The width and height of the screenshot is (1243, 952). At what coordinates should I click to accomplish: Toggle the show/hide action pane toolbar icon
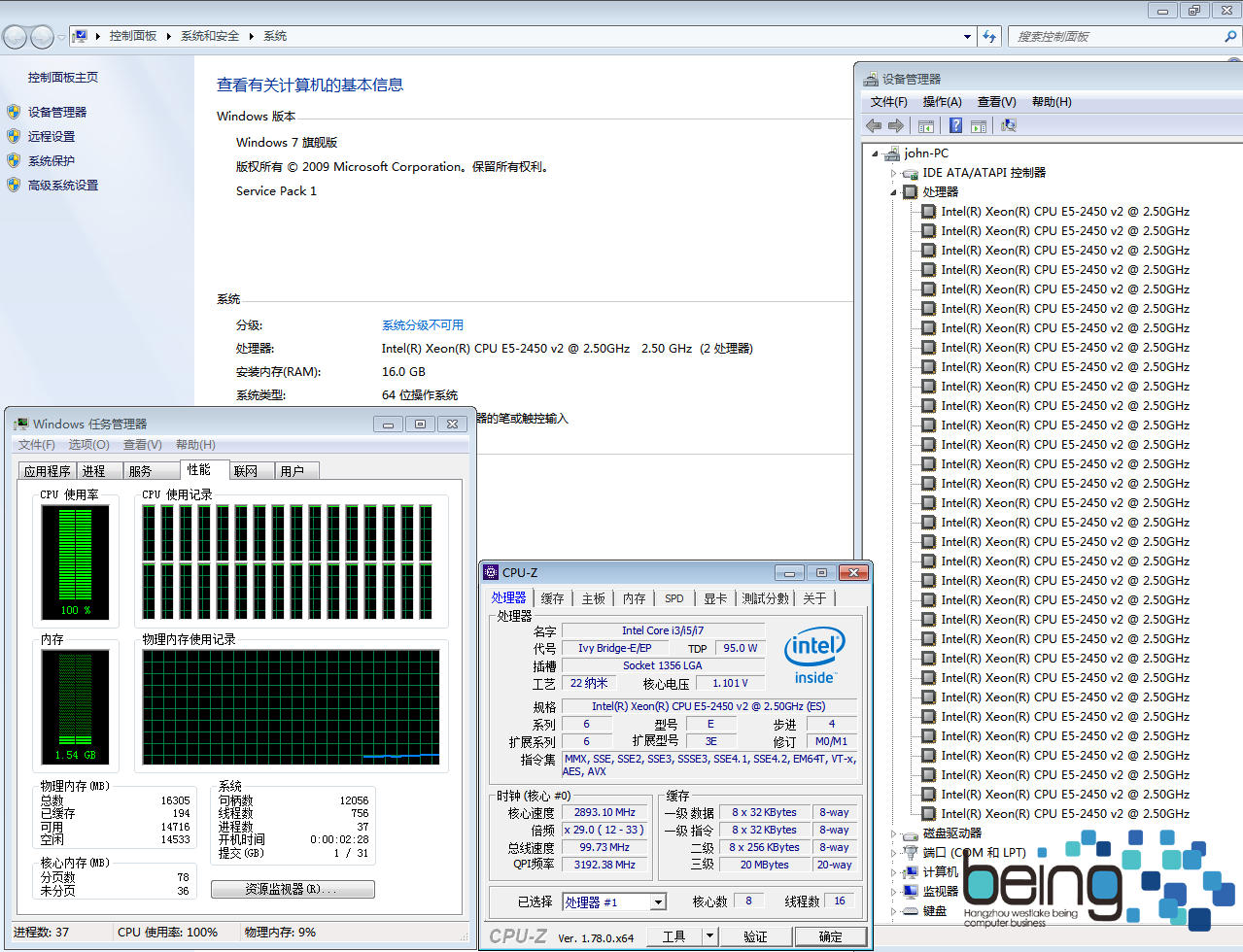pos(979,125)
